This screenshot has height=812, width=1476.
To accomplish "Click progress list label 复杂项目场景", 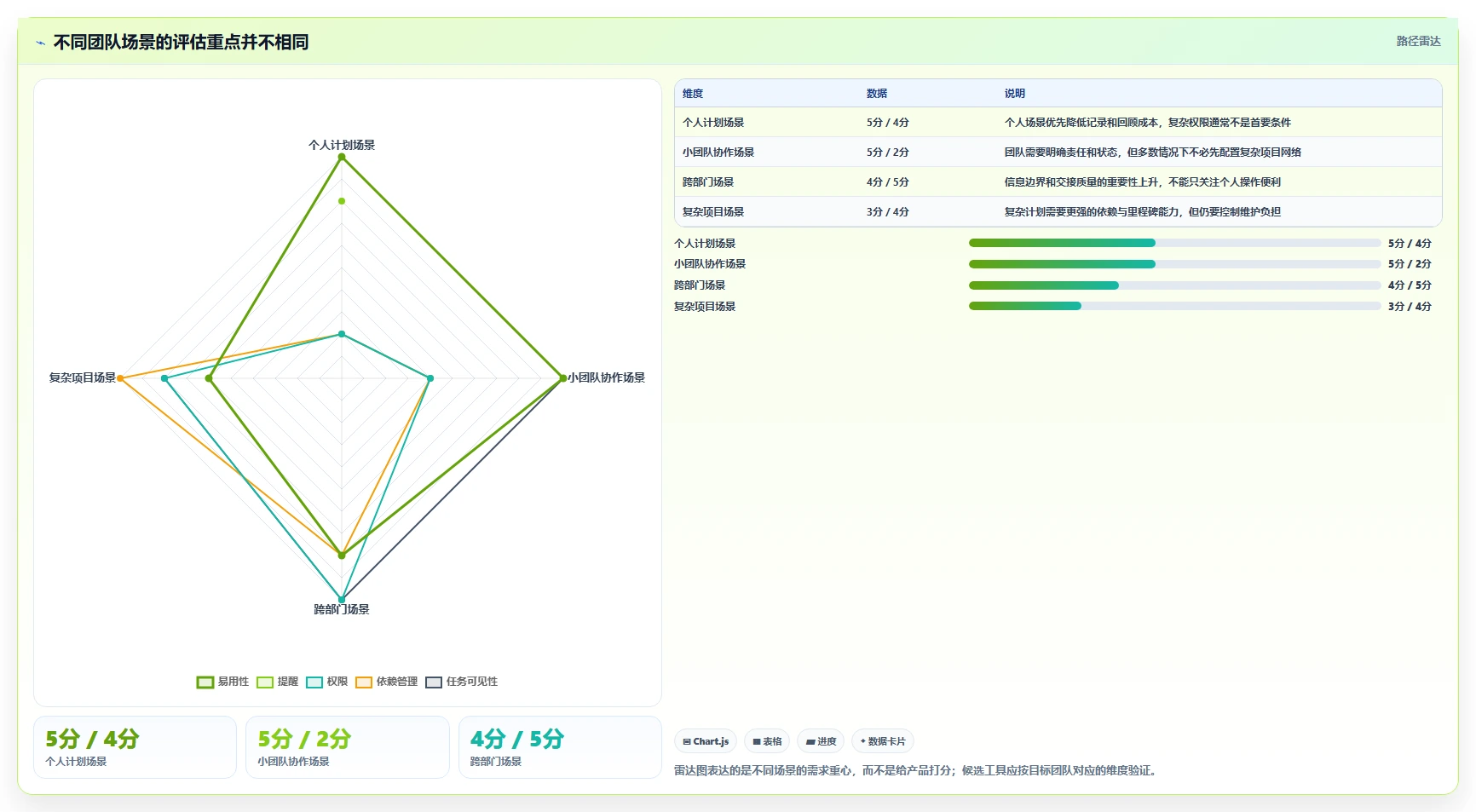I will (x=705, y=307).
